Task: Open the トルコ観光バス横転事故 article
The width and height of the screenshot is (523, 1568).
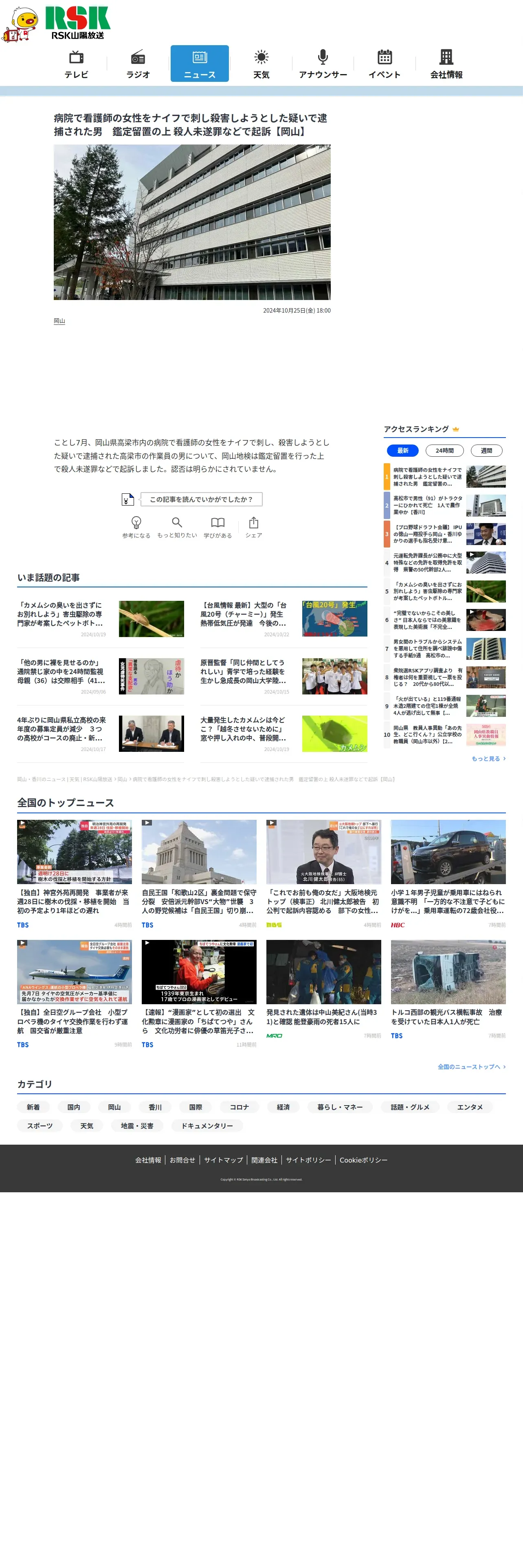Action: [448, 988]
